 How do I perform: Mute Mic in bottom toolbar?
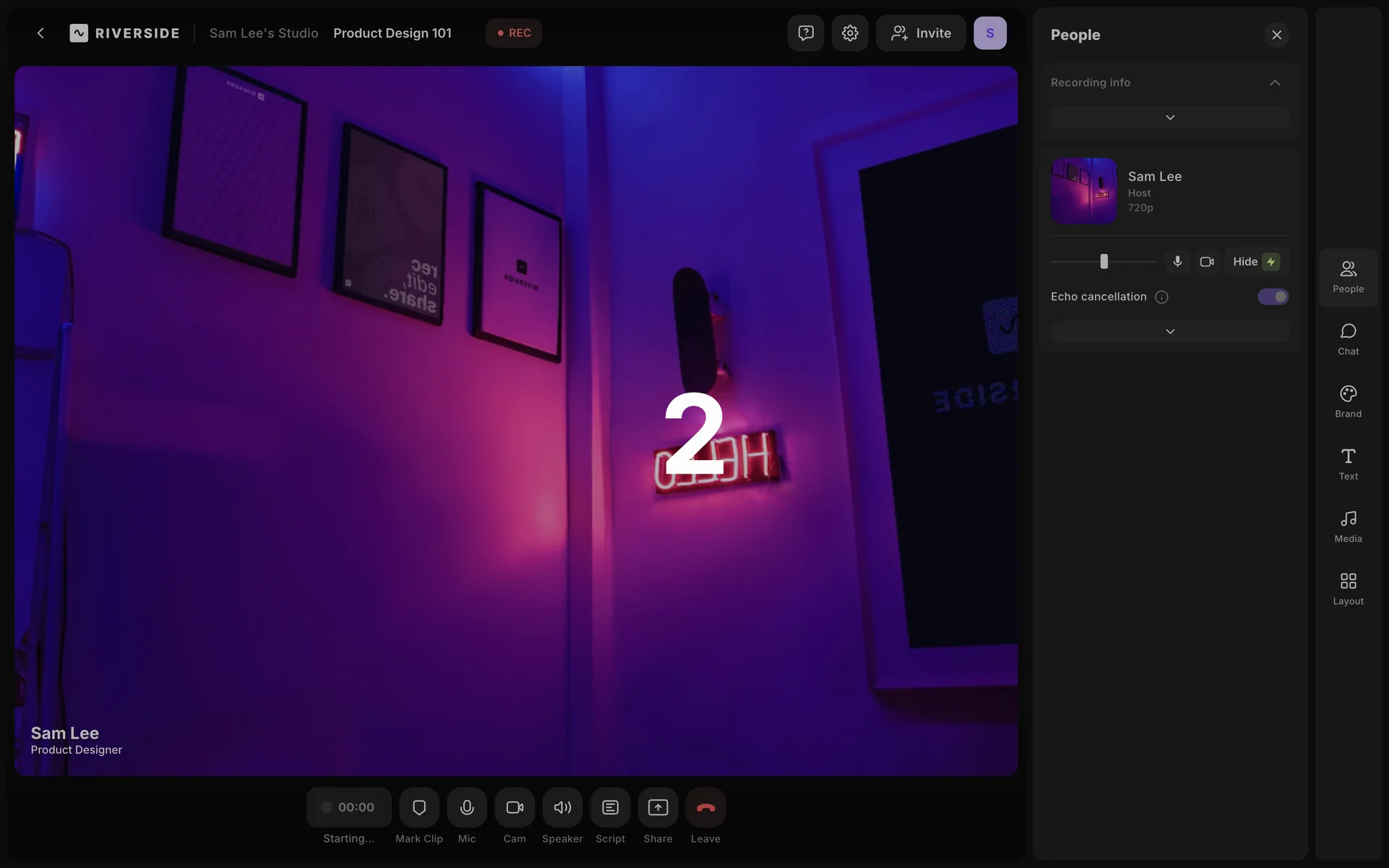pyautogui.click(x=467, y=807)
